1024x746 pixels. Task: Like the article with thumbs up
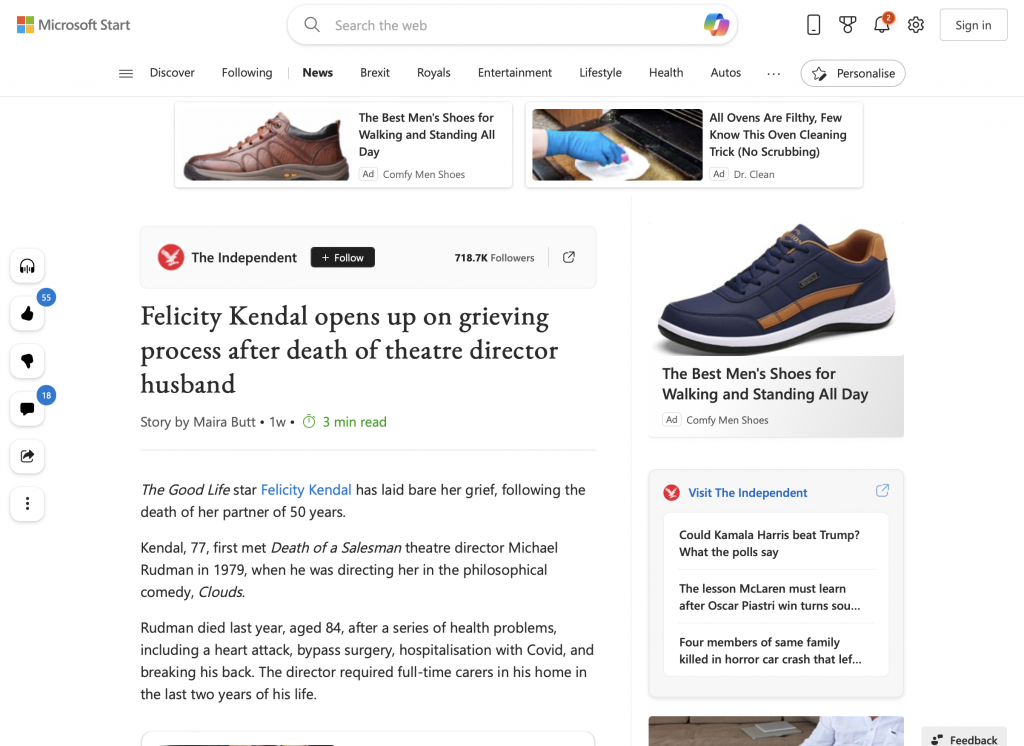(x=27, y=314)
